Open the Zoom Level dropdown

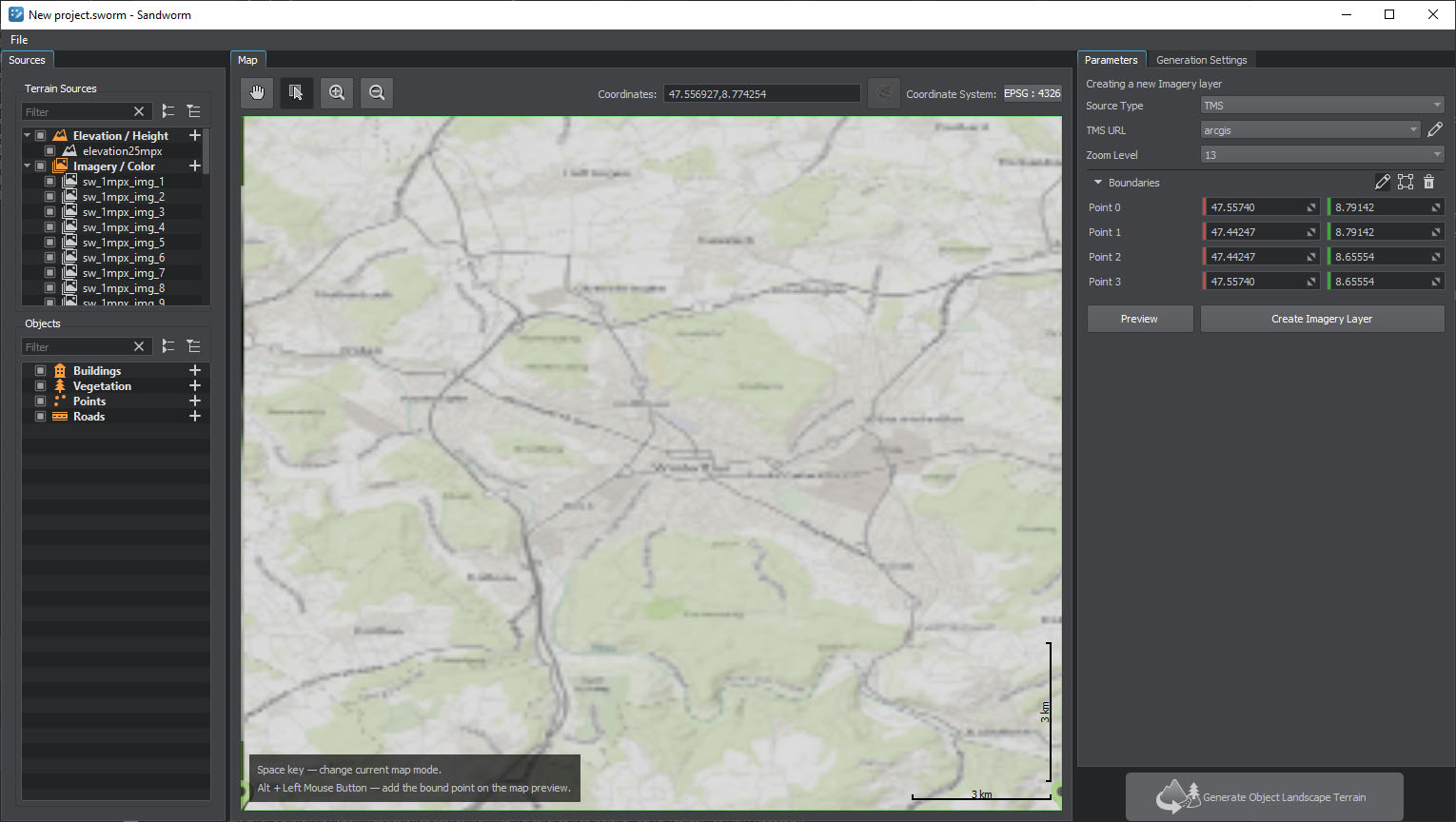tap(1322, 155)
